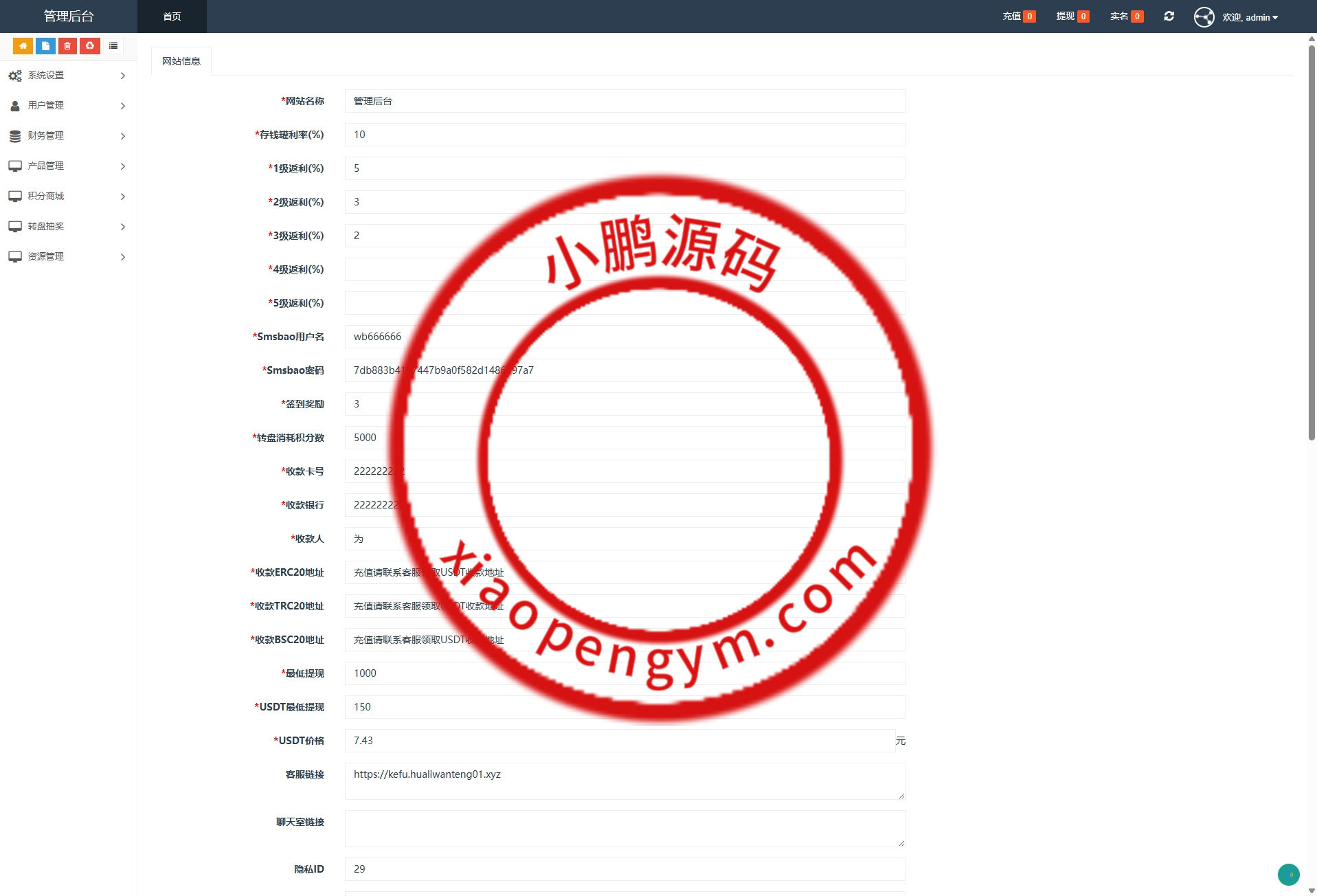The image size is (1317, 896).
Task: Select the 首页 top navigation tab
Action: pos(172,16)
